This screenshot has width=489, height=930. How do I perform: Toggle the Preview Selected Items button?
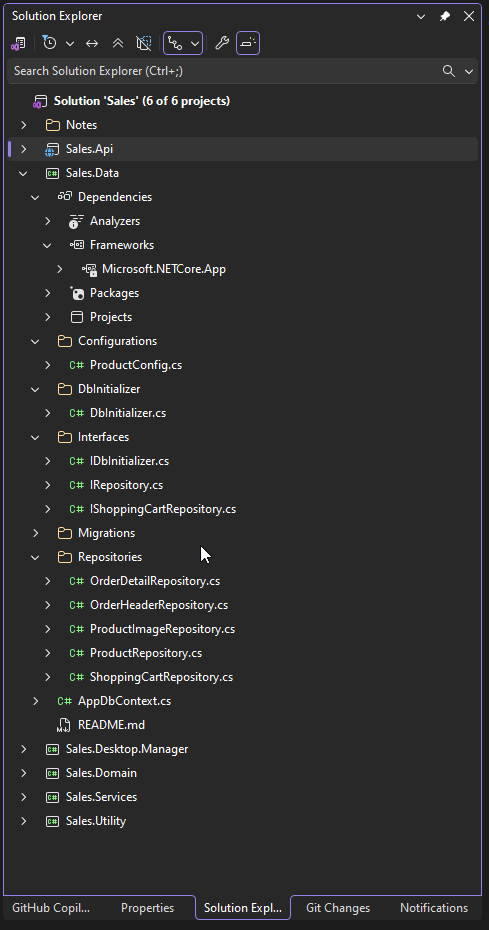click(x=248, y=43)
